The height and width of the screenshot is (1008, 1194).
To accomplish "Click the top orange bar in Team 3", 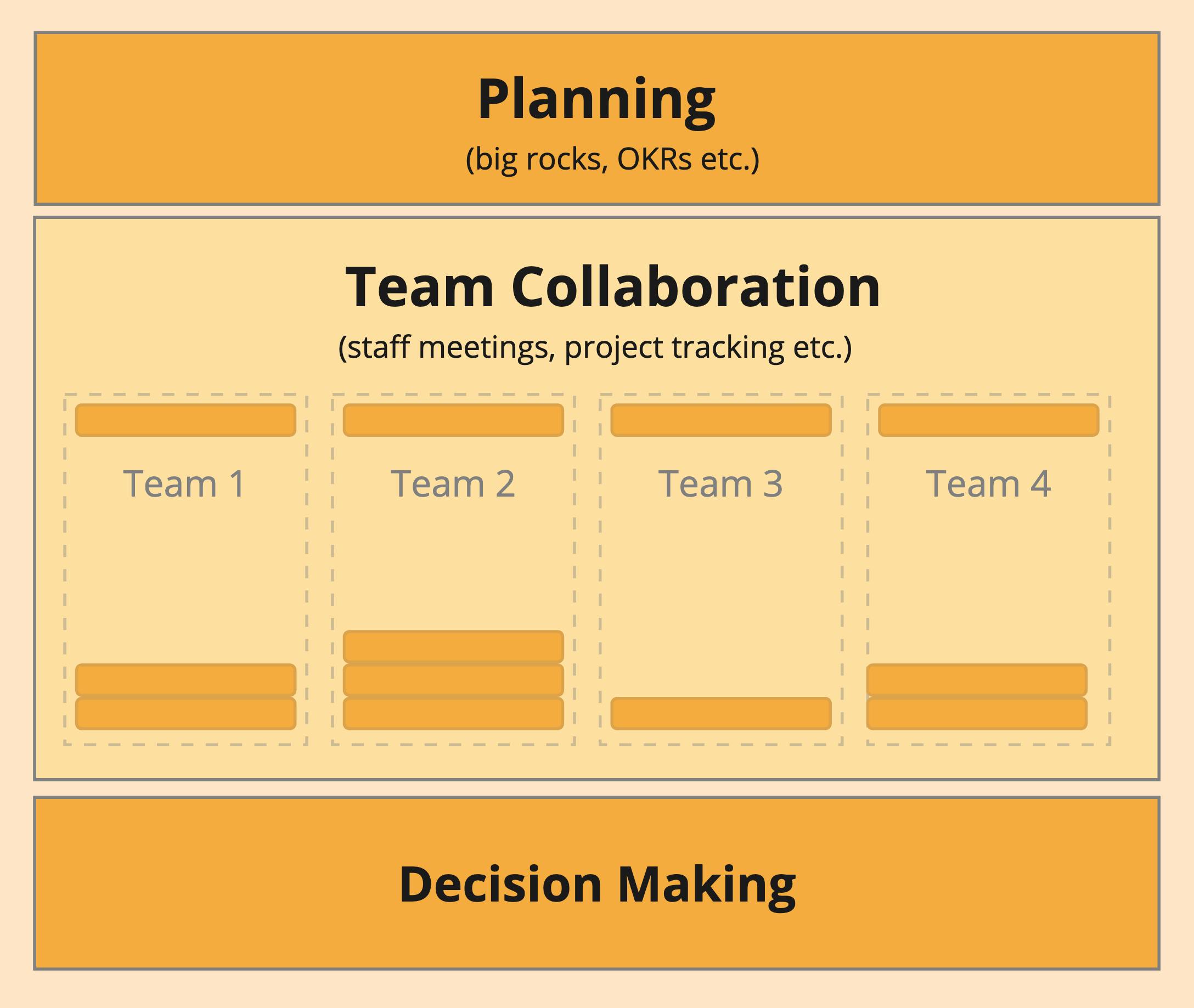I will [x=721, y=420].
